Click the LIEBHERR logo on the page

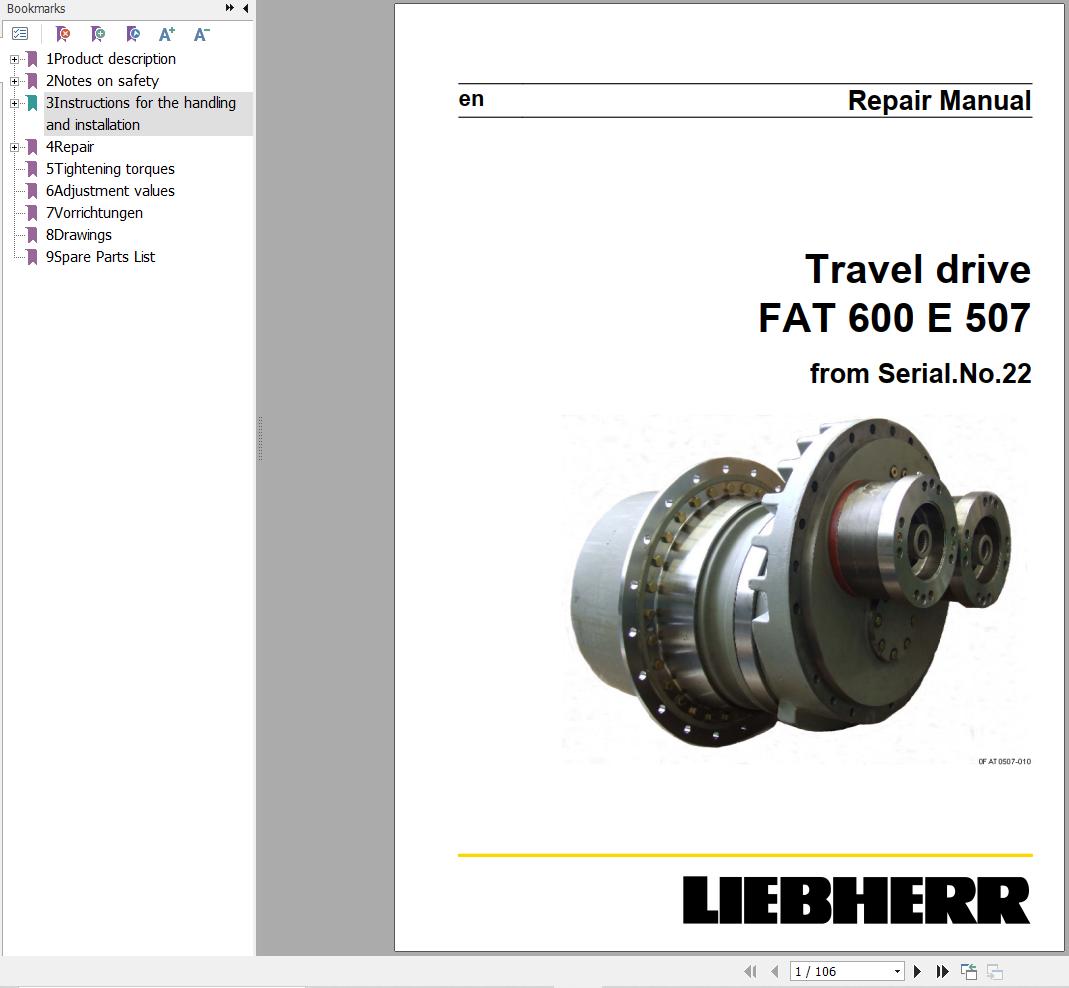(x=856, y=900)
